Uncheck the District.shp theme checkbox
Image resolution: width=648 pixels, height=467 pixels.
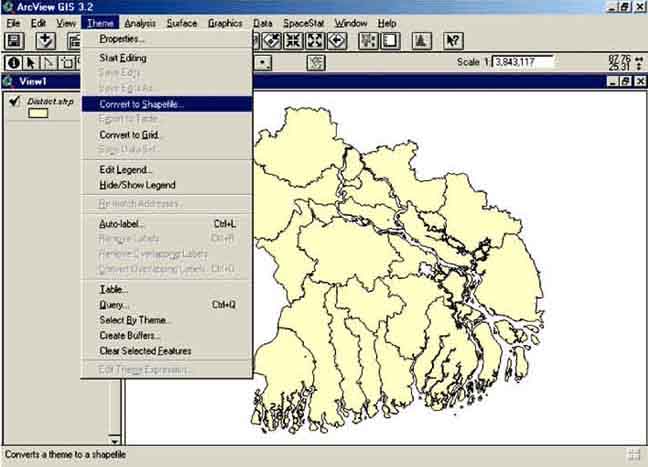pyautogui.click(x=14, y=100)
